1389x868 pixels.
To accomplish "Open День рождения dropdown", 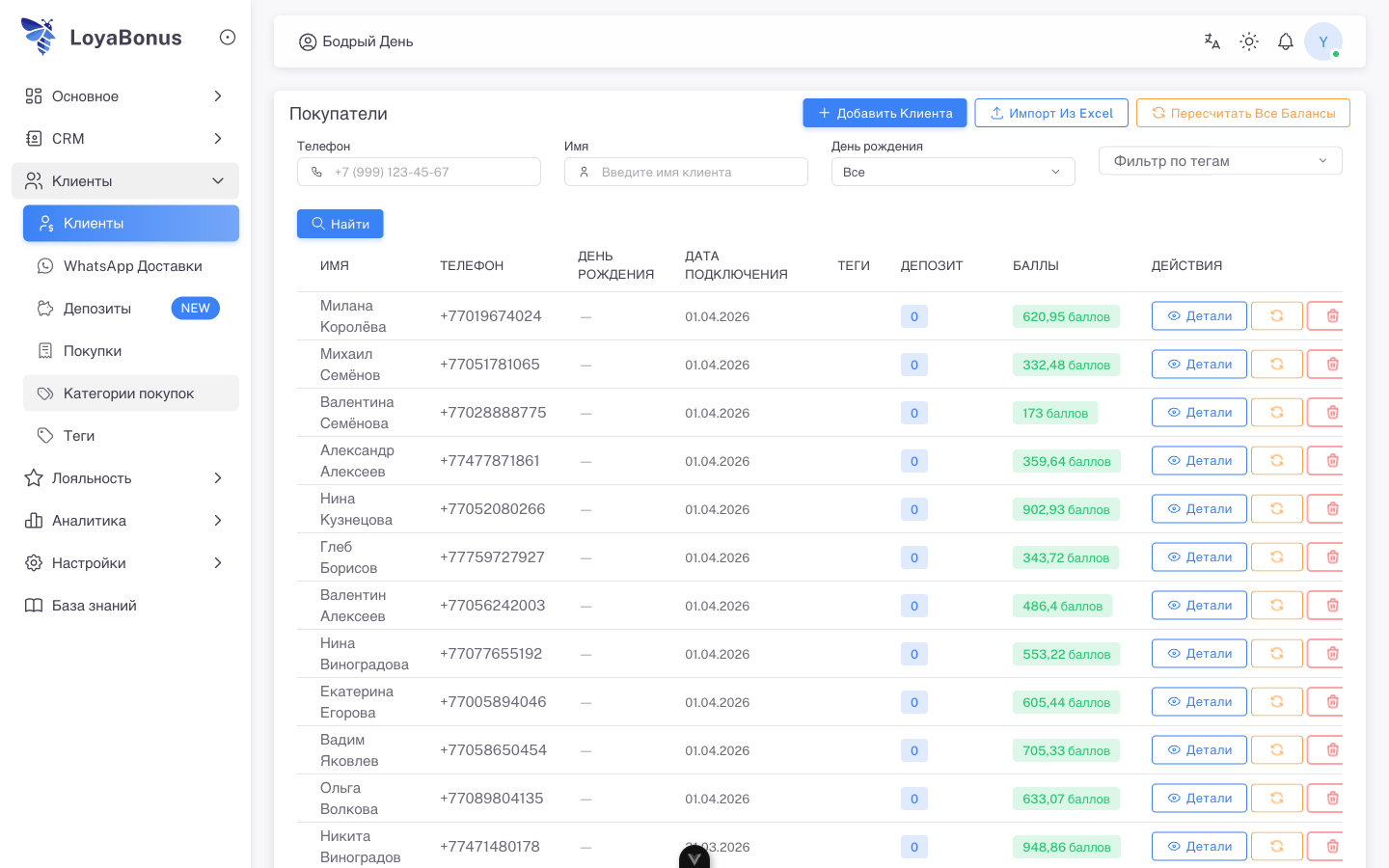I will (x=952, y=173).
